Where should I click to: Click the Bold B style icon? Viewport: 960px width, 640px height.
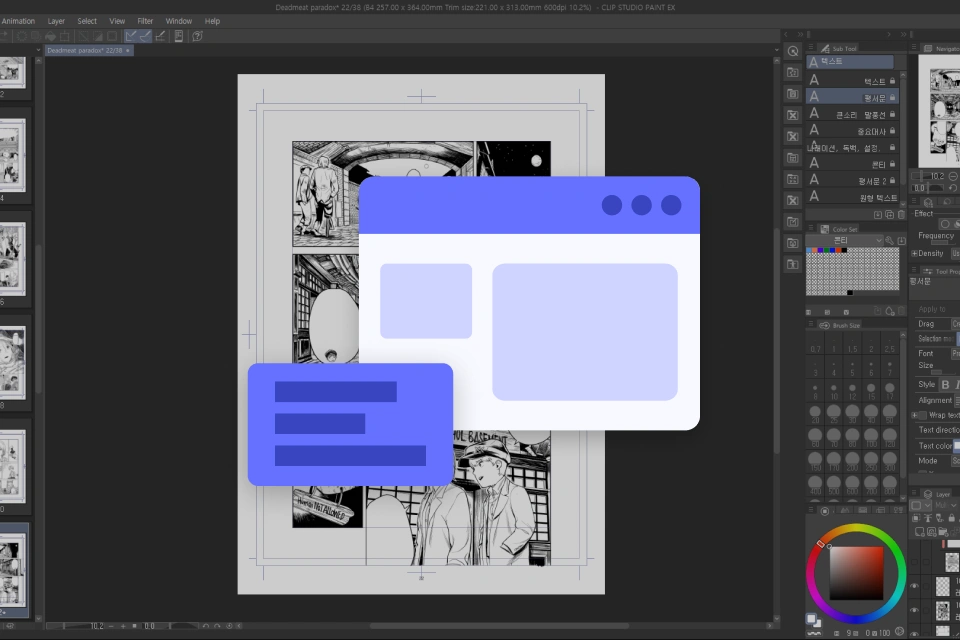(x=945, y=385)
